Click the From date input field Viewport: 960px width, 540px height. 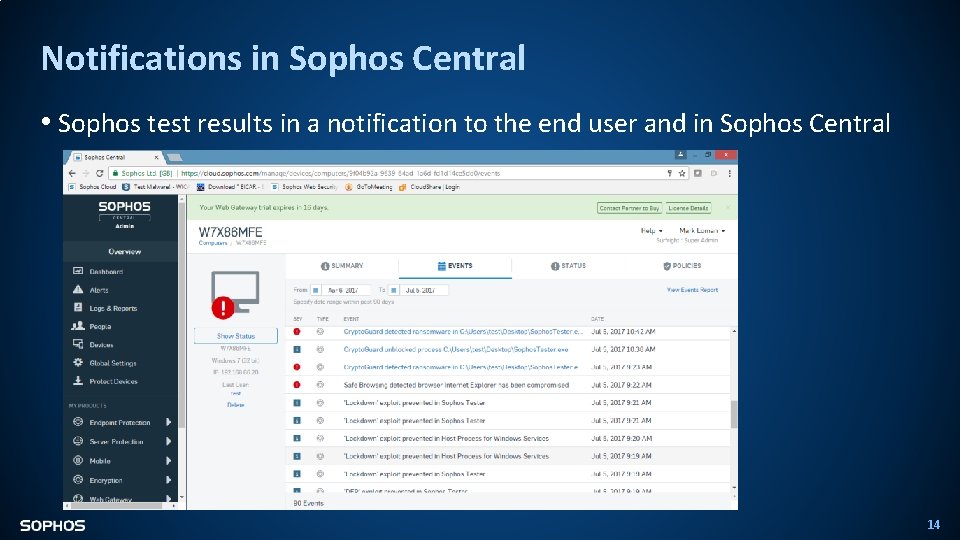pos(346,290)
